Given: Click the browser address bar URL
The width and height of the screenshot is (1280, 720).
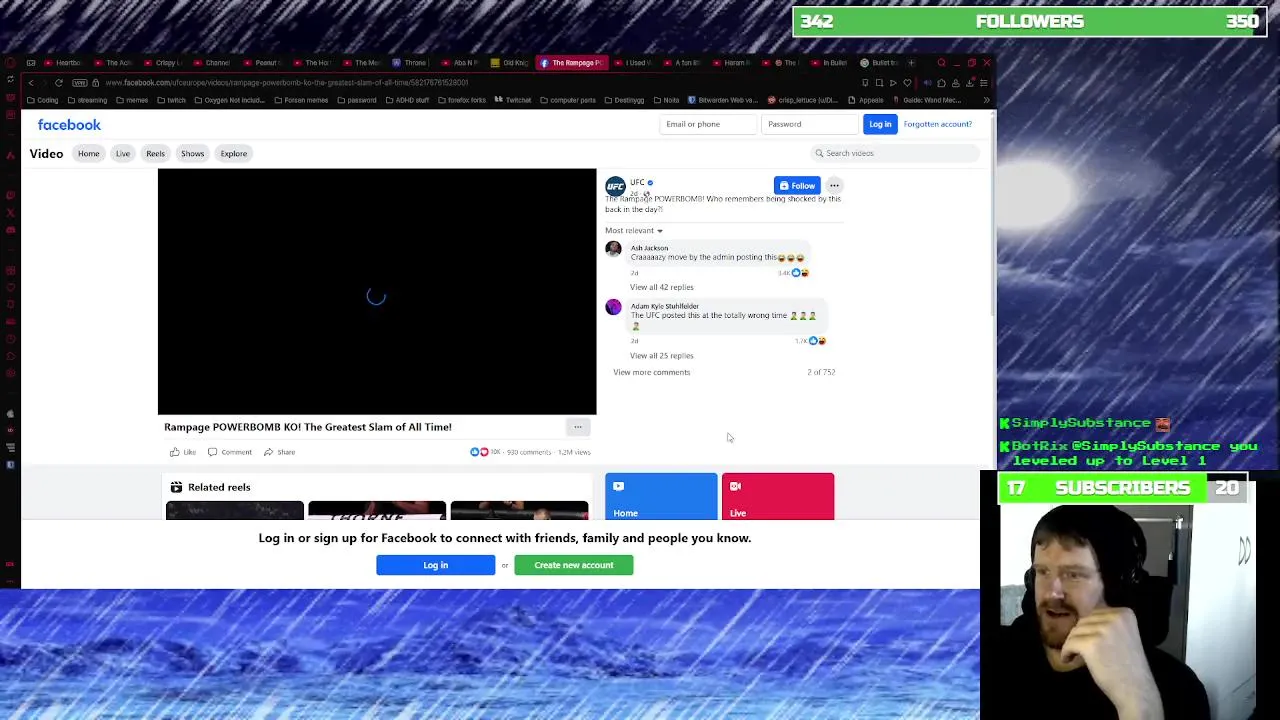Looking at the screenshot, I should point(286,83).
